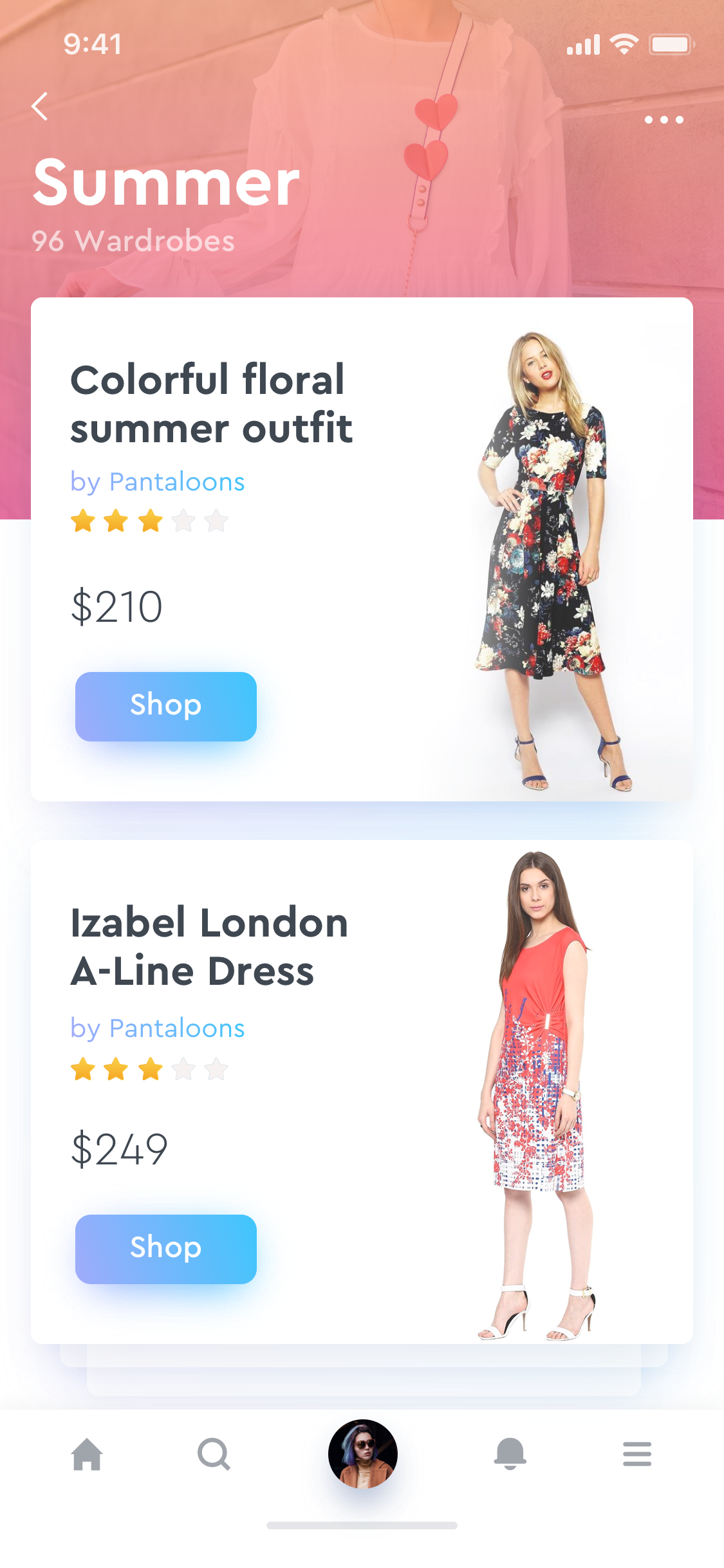Shop the Izabel London A-Line Dress

(x=166, y=1249)
